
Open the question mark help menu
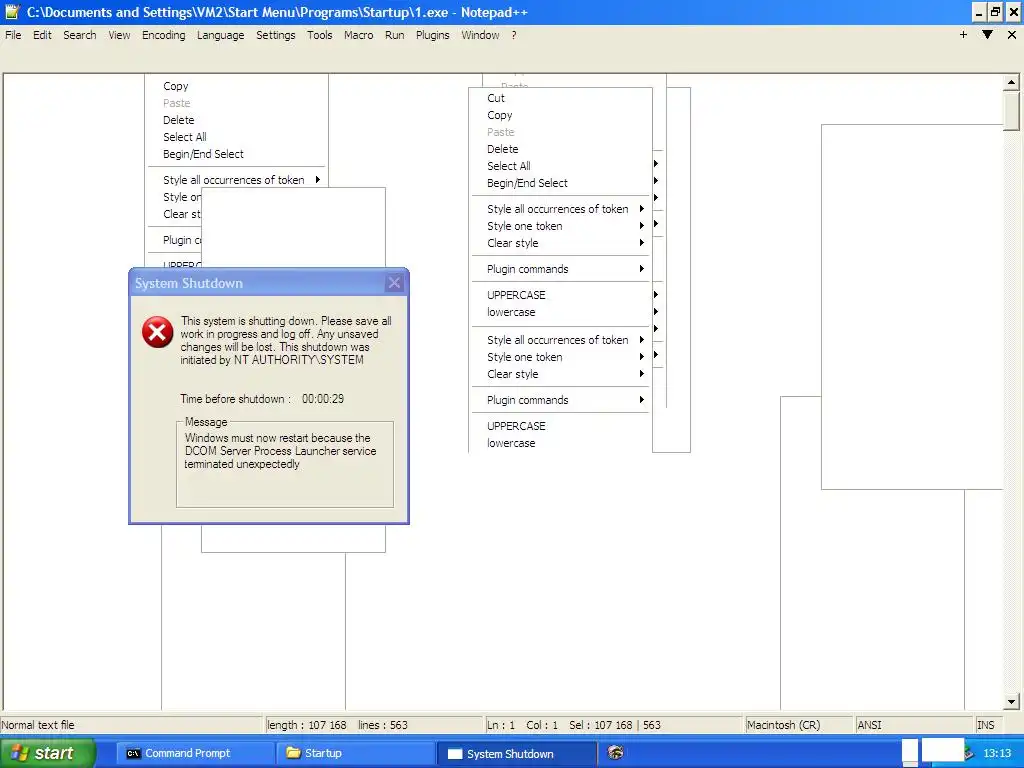[x=514, y=35]
